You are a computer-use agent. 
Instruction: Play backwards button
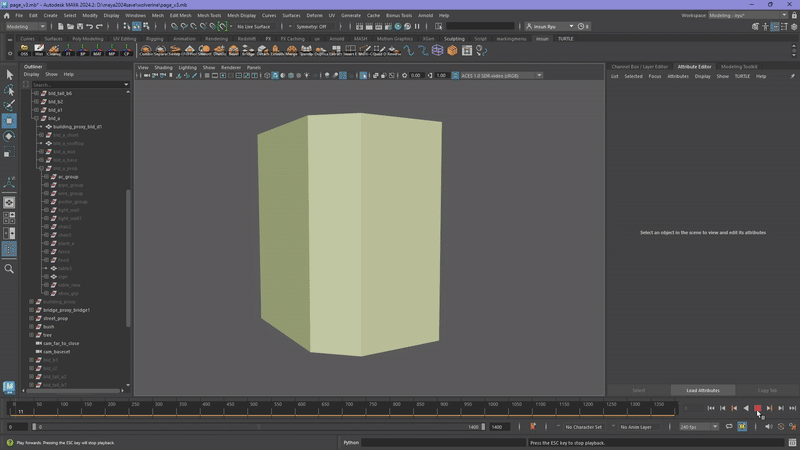click(746, 408)
